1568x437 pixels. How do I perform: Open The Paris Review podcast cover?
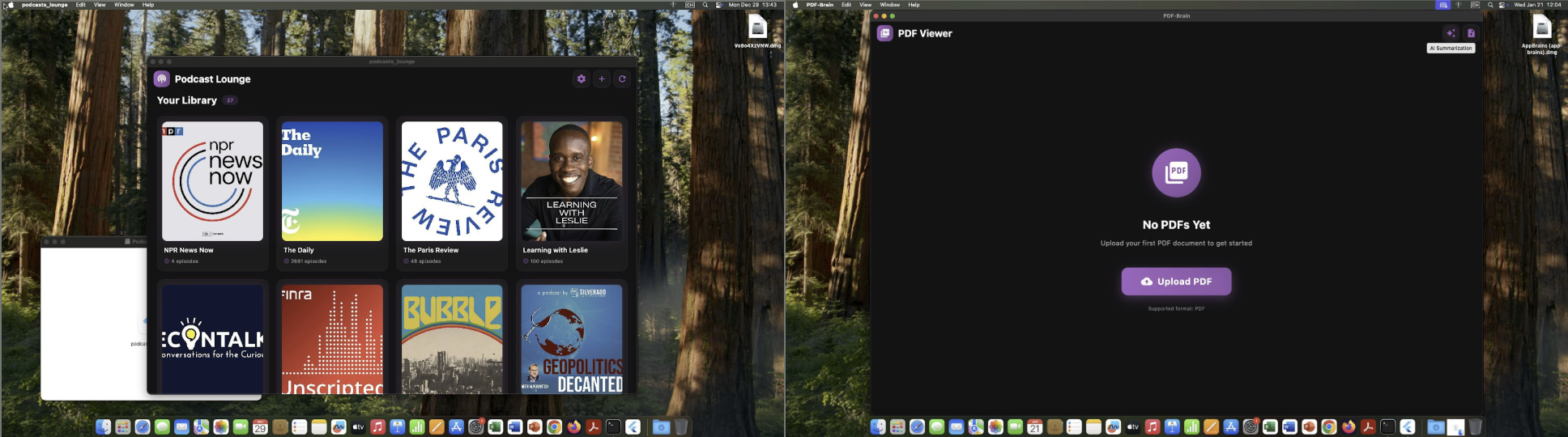(x=452, y=181)
